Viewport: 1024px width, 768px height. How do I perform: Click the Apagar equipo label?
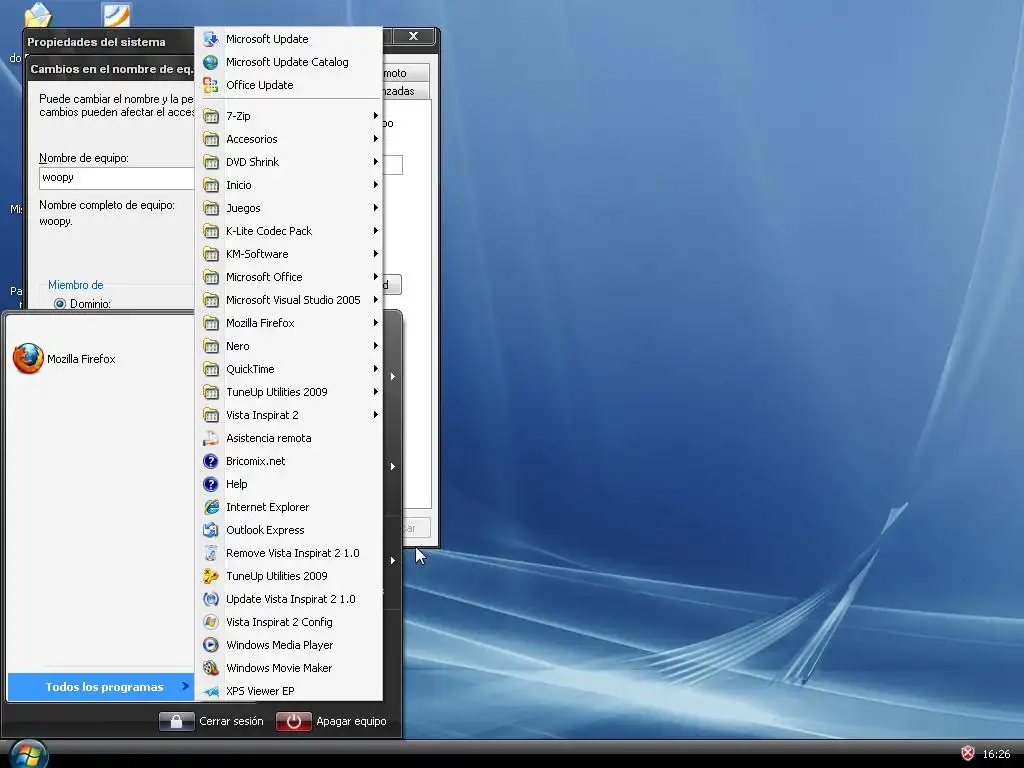point(351,721)
